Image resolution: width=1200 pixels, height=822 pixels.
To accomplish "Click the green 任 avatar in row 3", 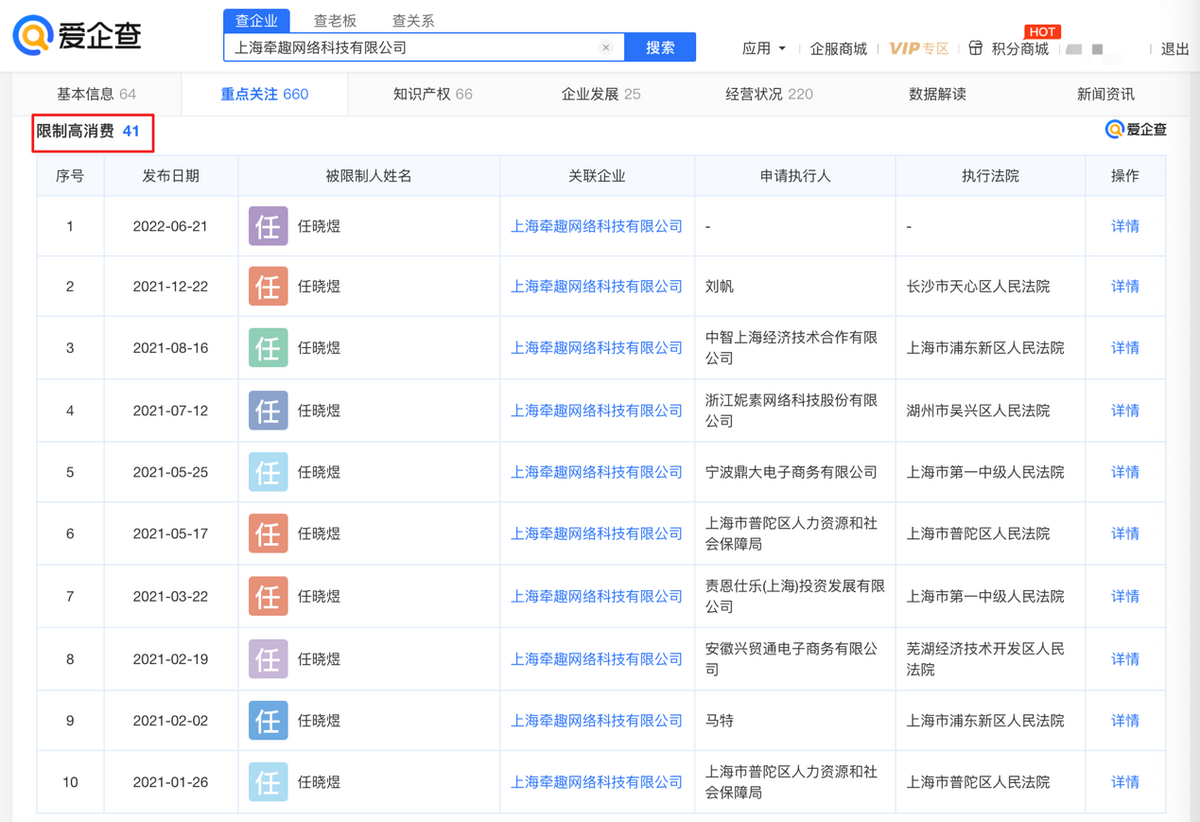I will pyautogui.click(x=267, y=348).
